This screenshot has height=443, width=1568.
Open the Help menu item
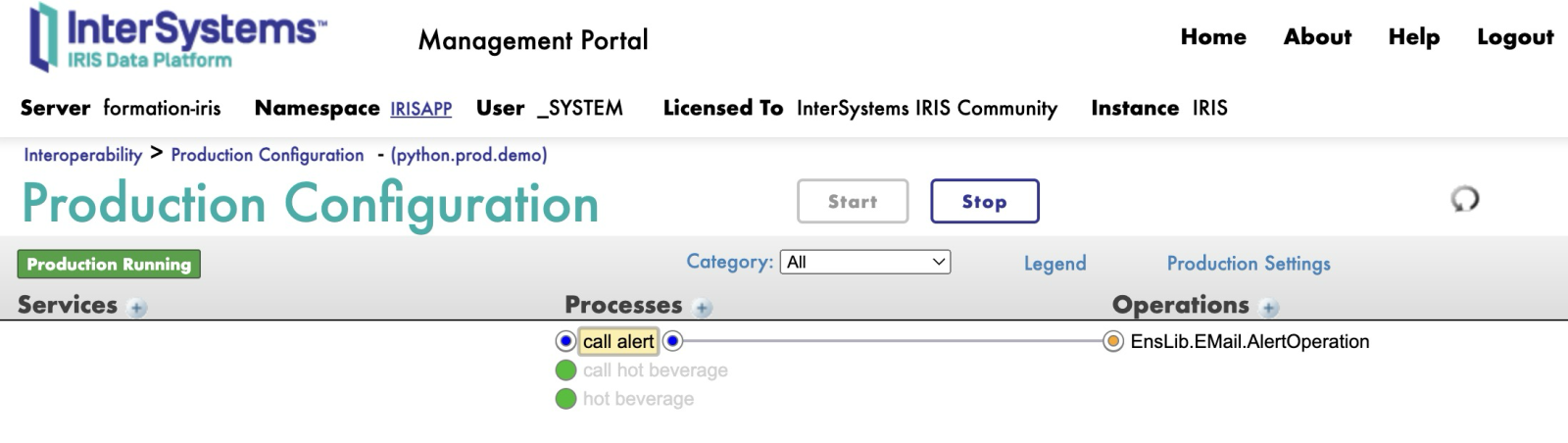click(1413, 37)
